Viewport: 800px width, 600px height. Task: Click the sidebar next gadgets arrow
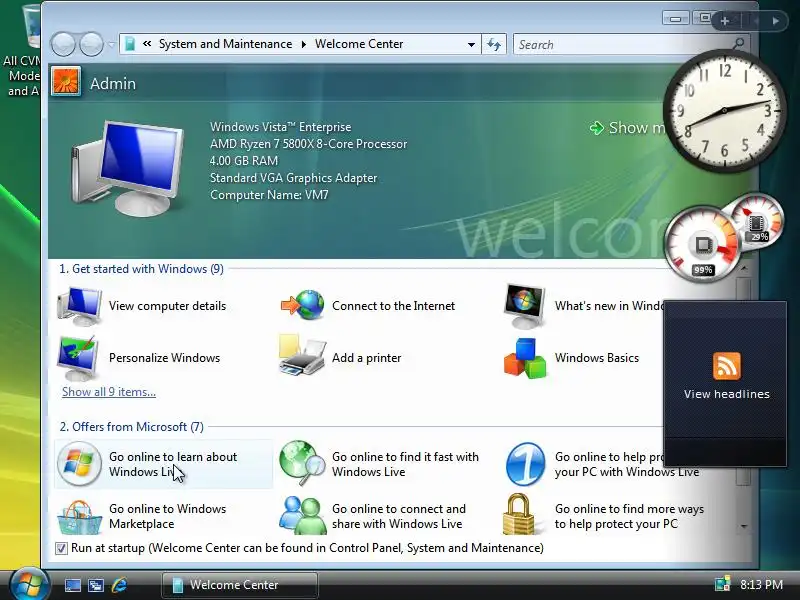point(776,21)
